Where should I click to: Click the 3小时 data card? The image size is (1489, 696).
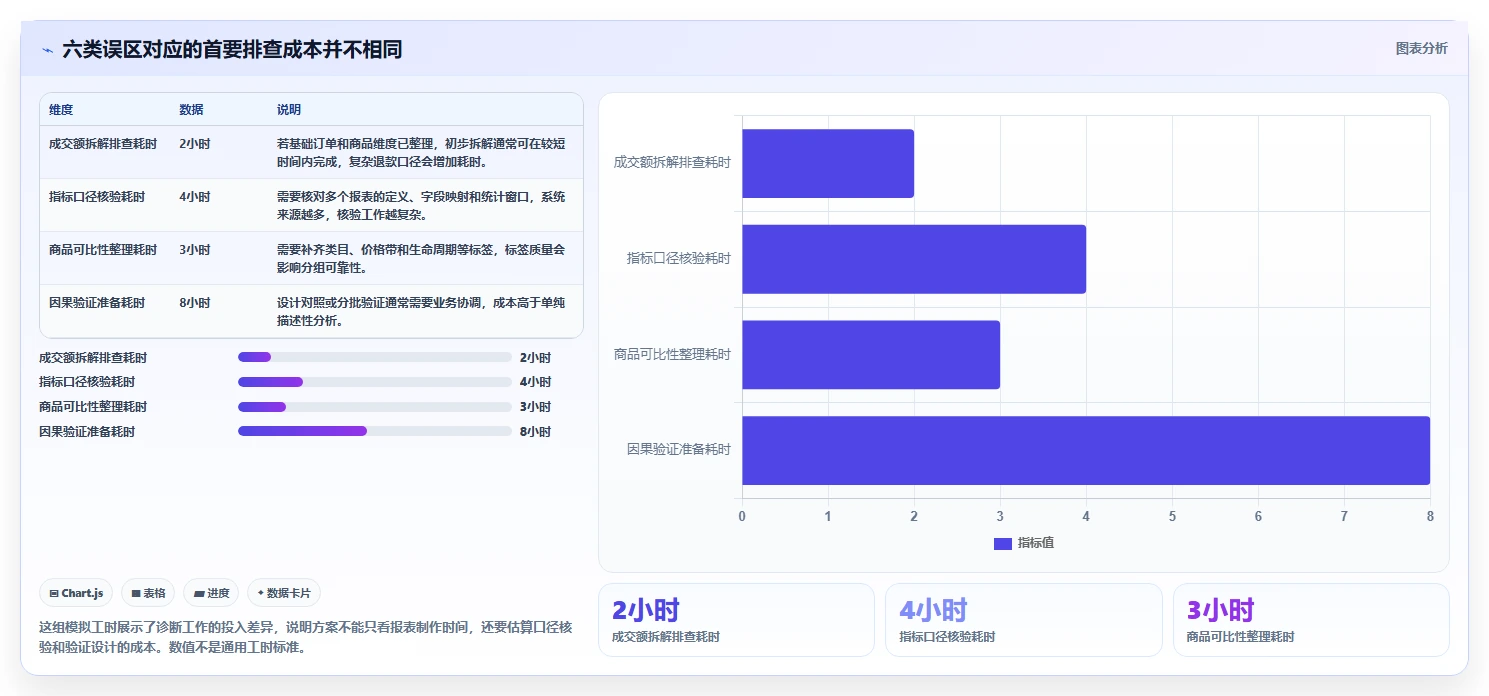(1311, 620)
